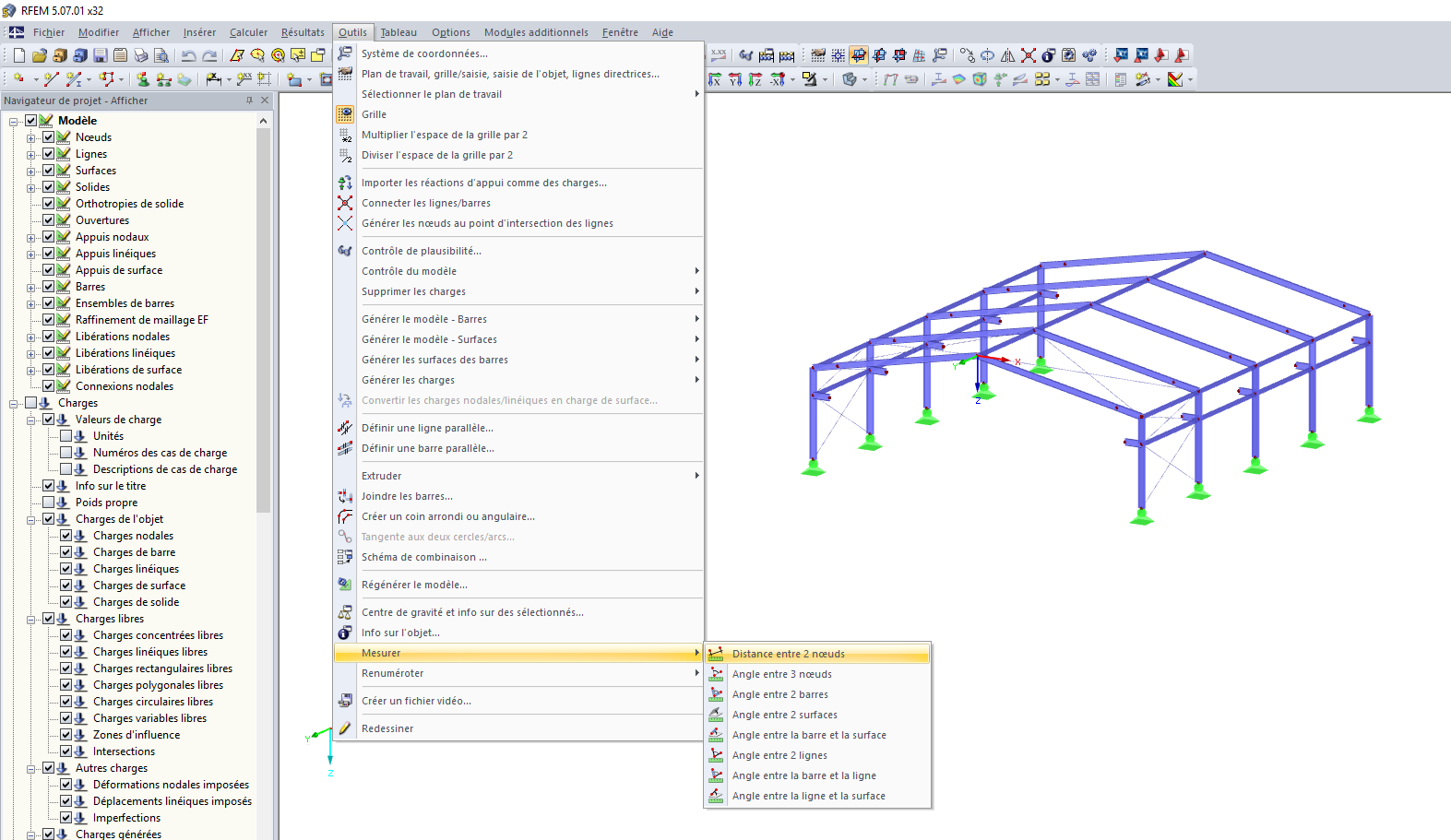Click the Save floppy disk icon
This screenshot has height=840, width=1451.
(x=101, y=55)
